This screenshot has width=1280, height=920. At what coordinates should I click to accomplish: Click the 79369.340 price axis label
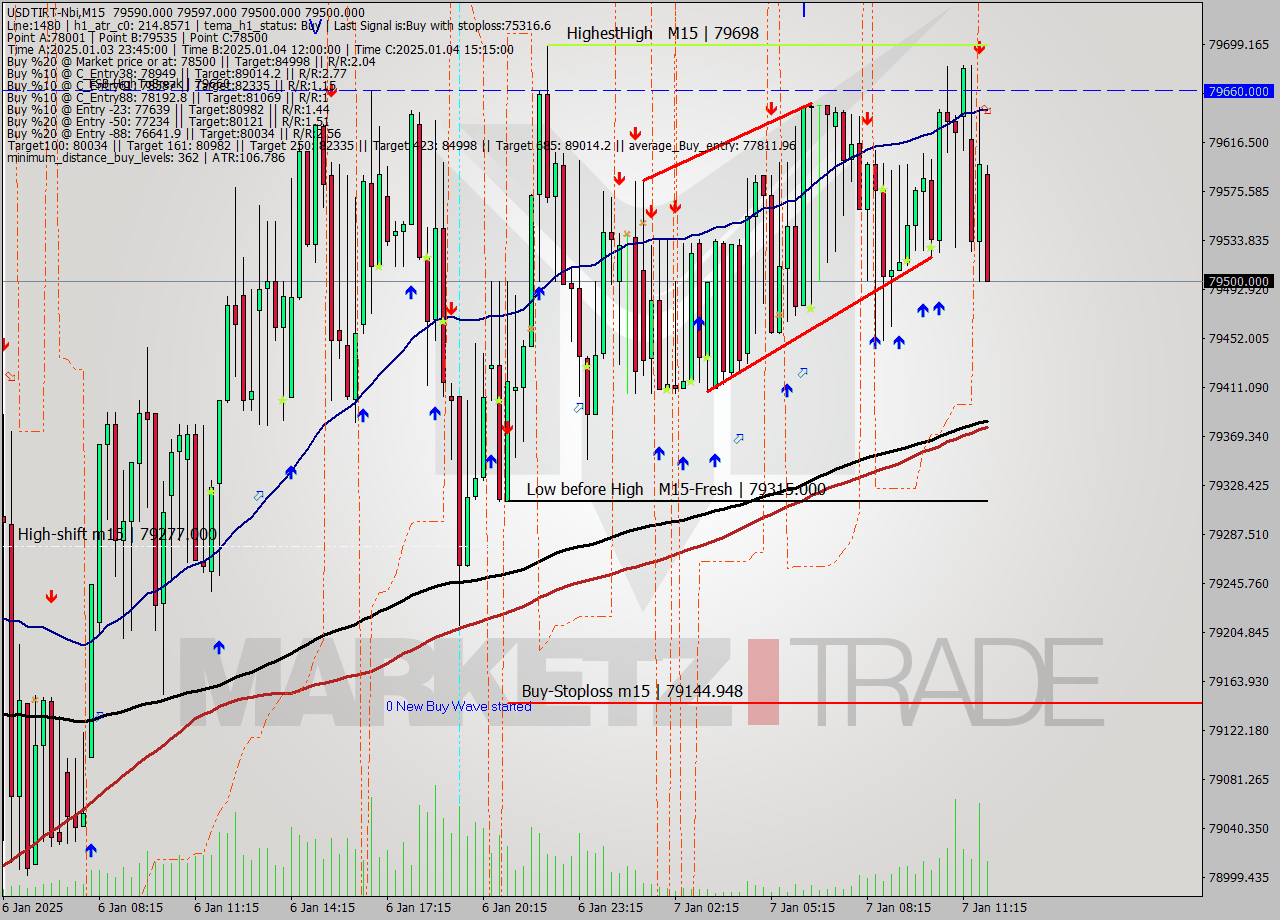[1239, 437]
